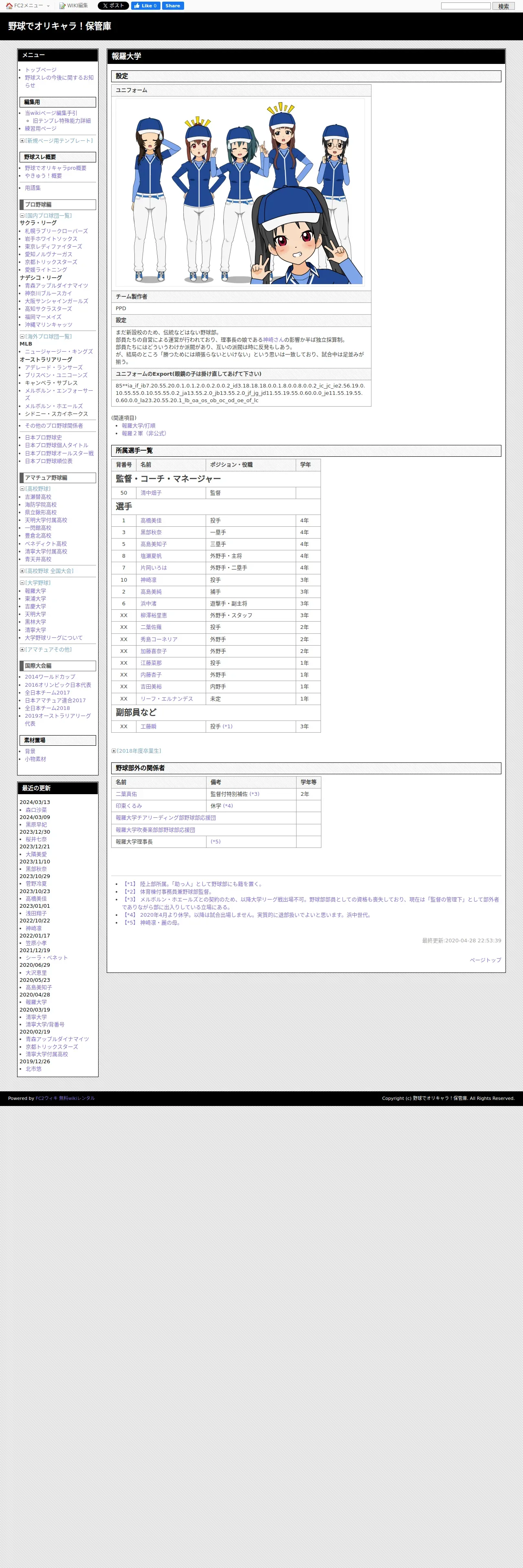Open 沖縄マリンキャッツ team page
523x1568 pixels.
pyautogui.click(x=49, y=324)
